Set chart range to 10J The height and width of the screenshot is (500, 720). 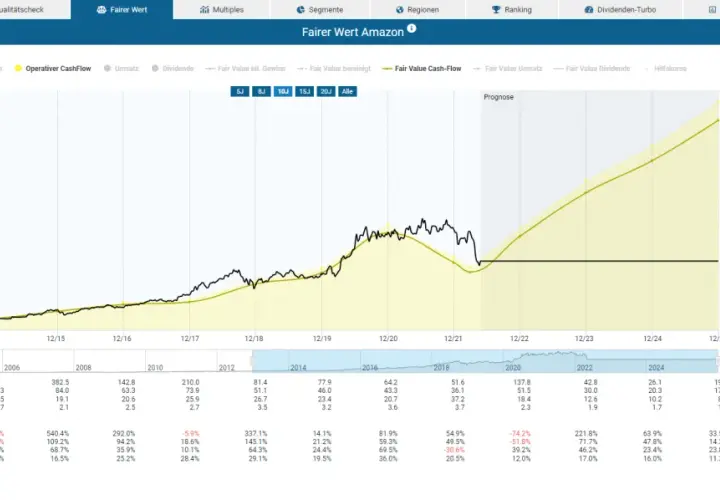tap(283, 91)
